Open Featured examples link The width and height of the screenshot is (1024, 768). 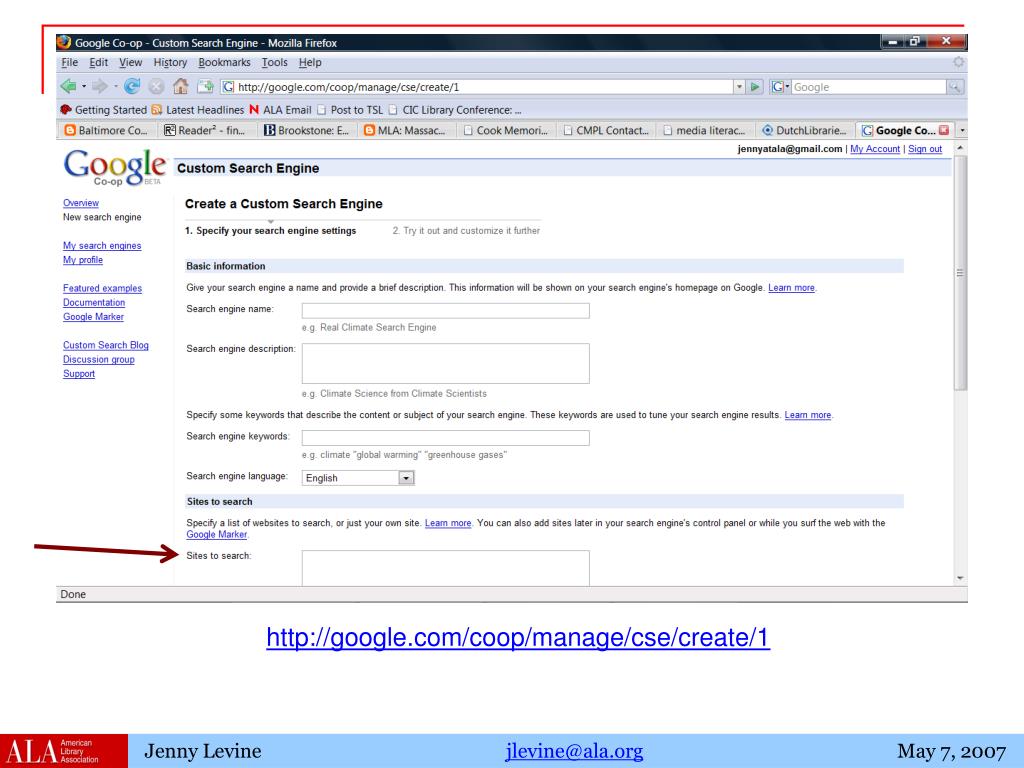coord(103,288)
